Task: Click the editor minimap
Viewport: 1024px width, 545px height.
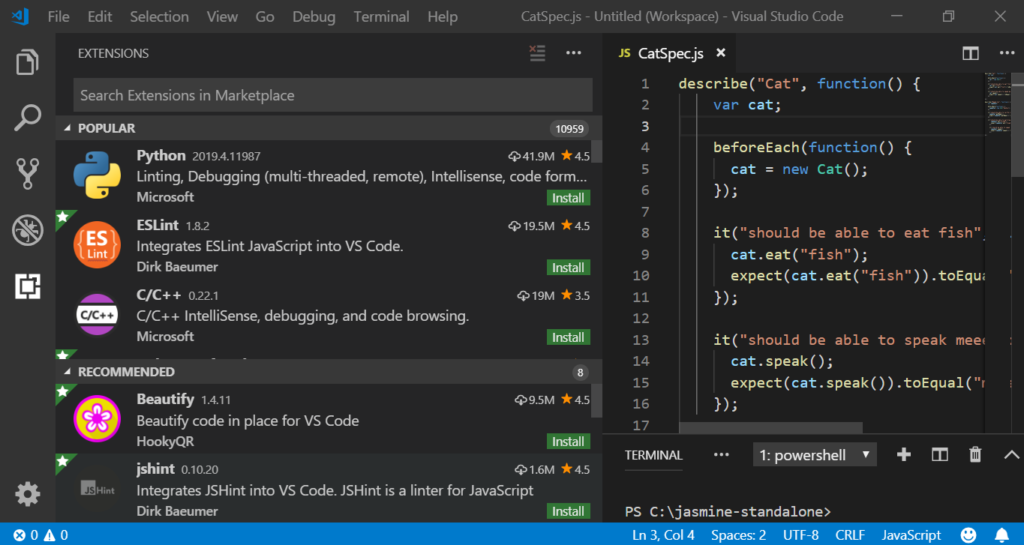Action: coord(997,95)
